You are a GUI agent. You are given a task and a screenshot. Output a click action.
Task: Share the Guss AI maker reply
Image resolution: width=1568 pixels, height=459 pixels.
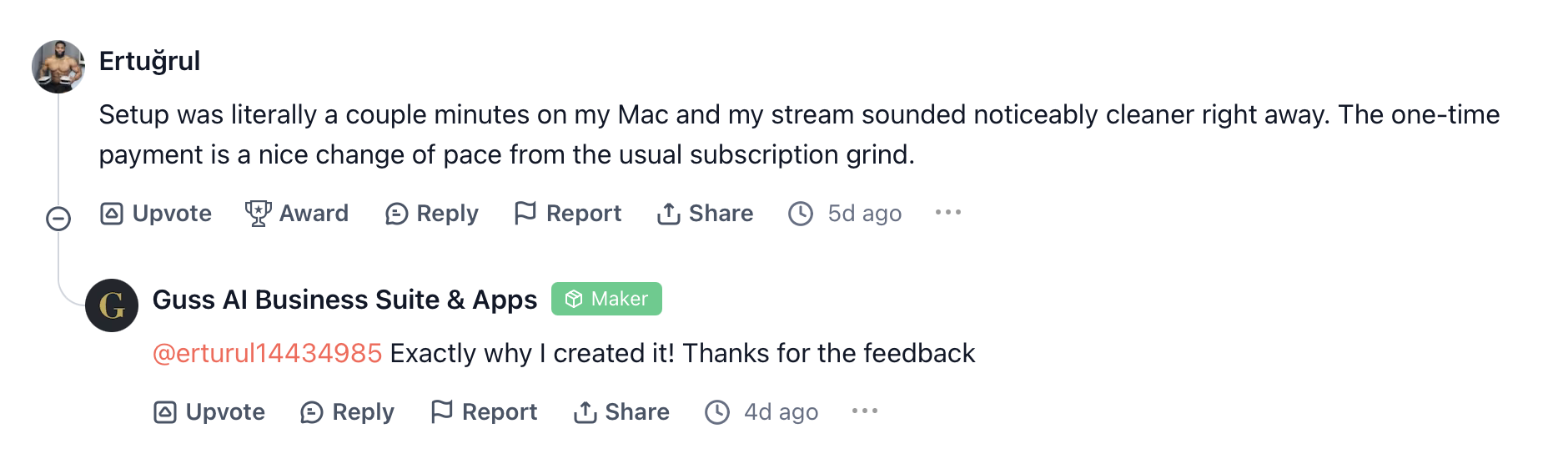click(x=621, y=412)
